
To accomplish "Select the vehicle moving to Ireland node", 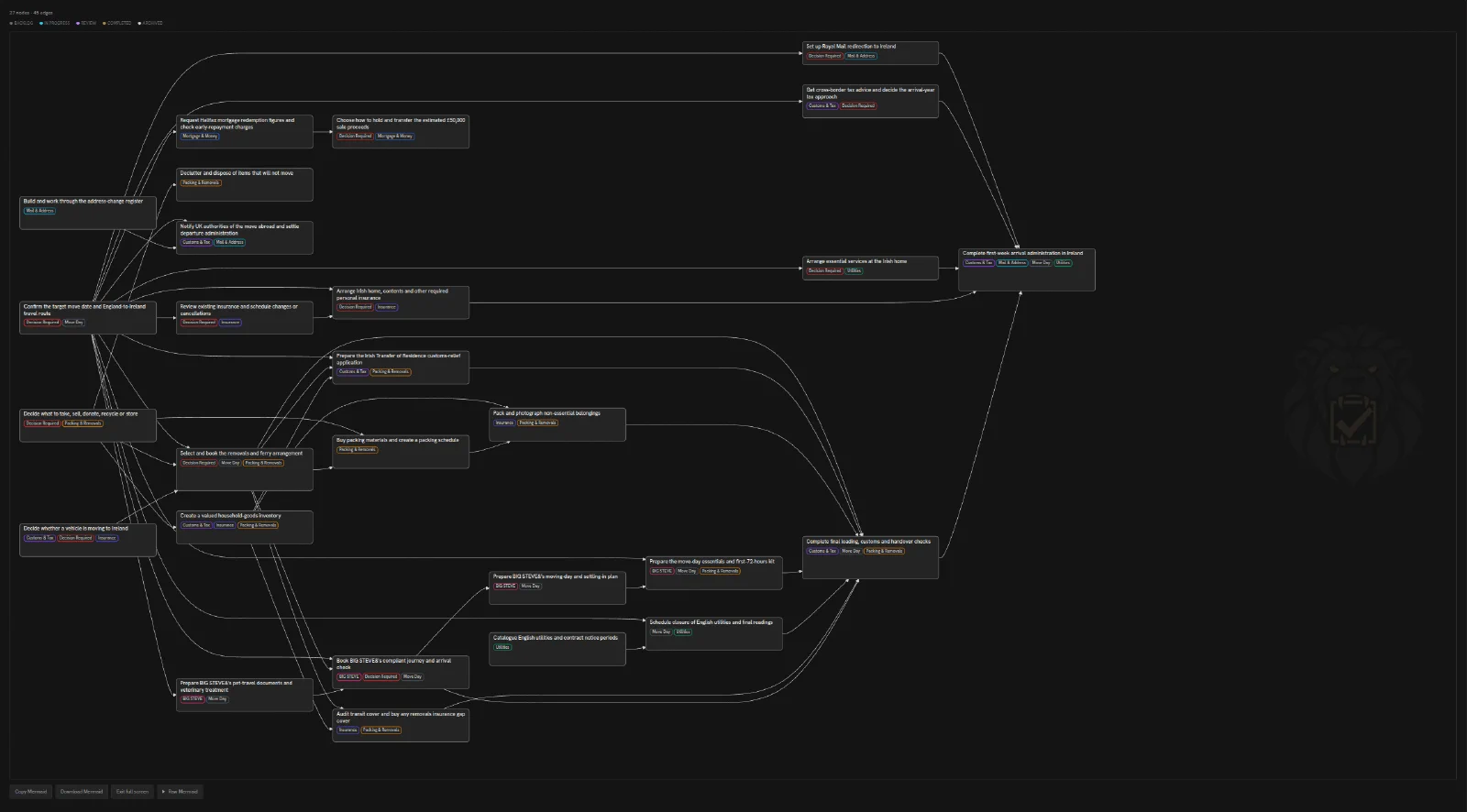I will pyautogui.click(x=88, y=540).
